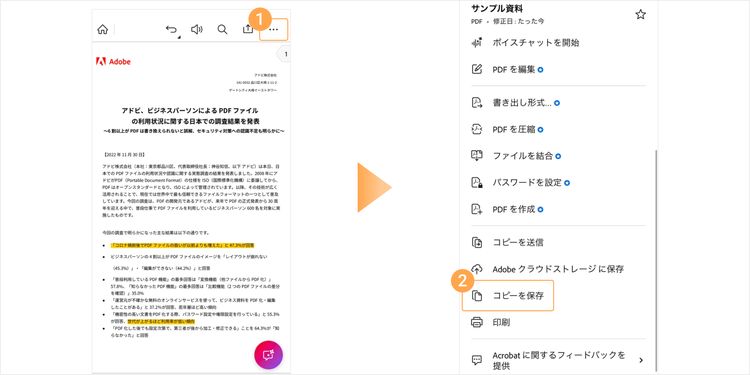Click the save copy documents icon
750x375 pixels.
tap(477, 296)
